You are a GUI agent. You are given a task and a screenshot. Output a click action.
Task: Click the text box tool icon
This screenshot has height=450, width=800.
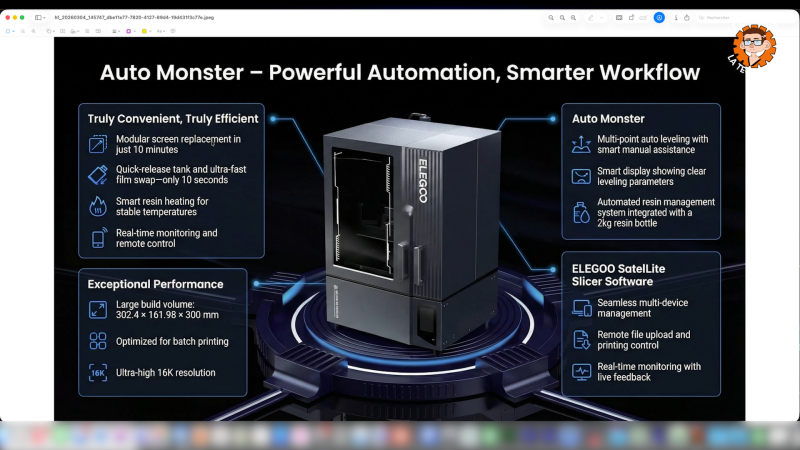(62, 31)
